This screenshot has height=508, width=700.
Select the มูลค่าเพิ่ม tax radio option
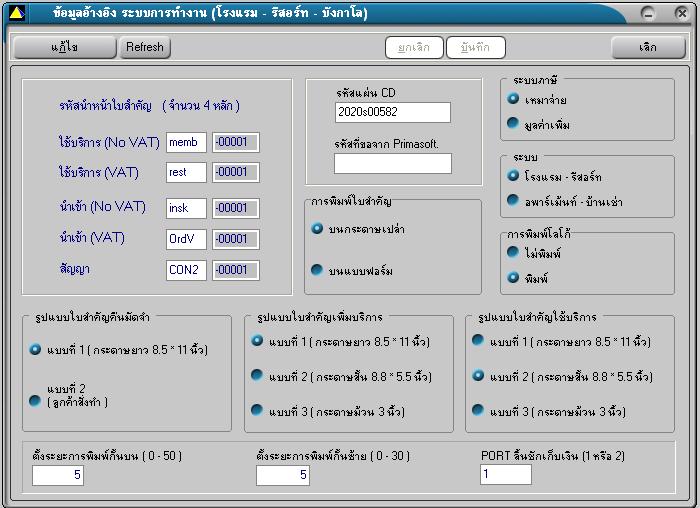514,124
